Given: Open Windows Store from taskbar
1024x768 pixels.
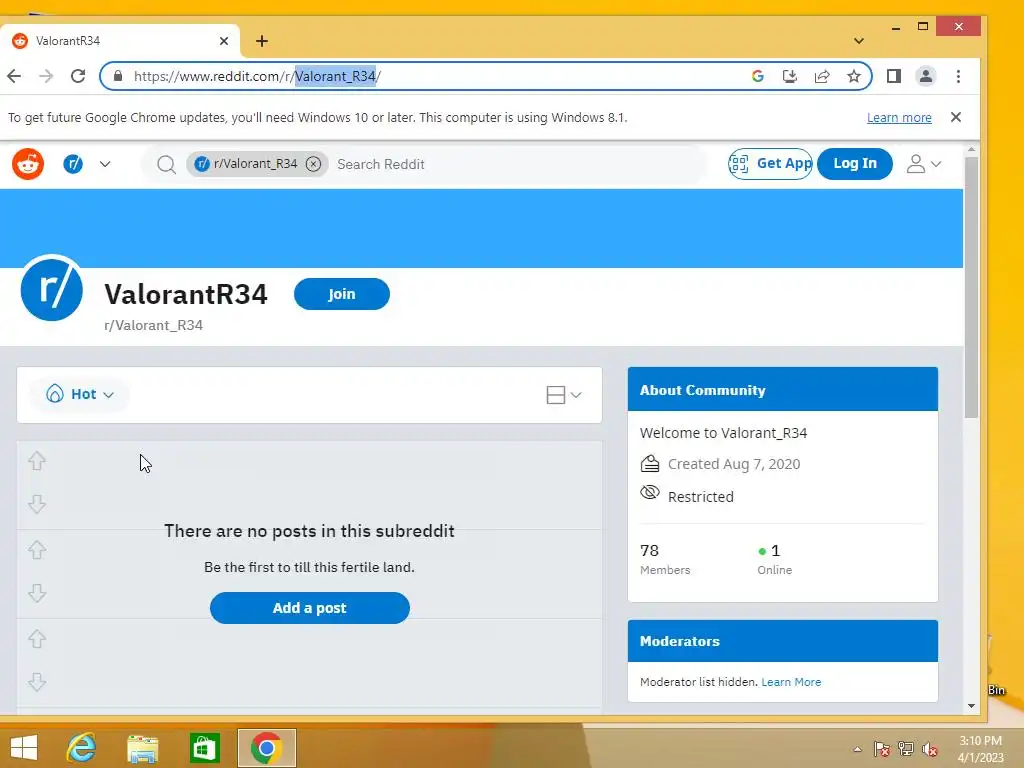Looking at the screenshot, I should point(204,748).
